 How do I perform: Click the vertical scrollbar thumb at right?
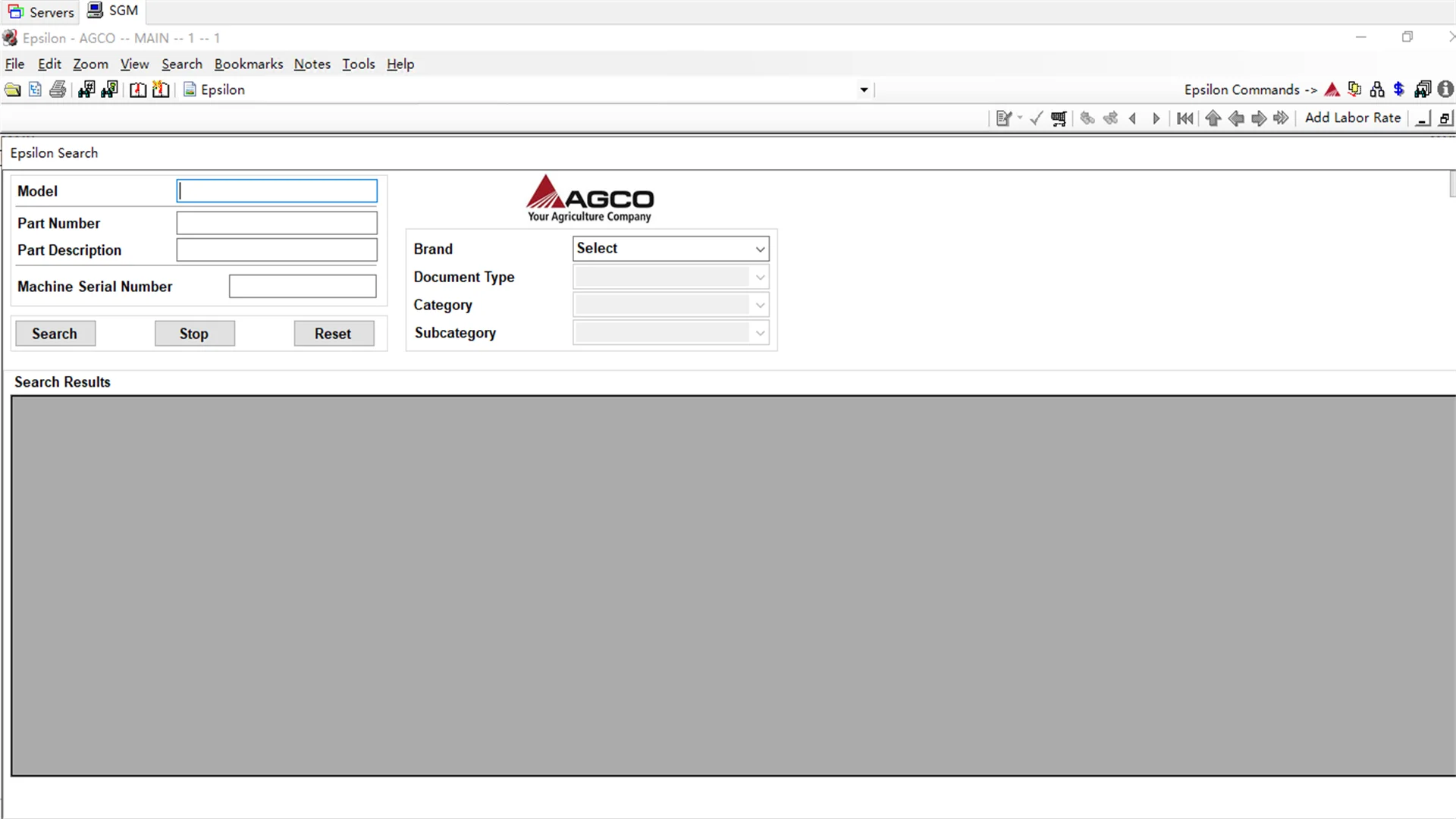[x=1452, y=184]
